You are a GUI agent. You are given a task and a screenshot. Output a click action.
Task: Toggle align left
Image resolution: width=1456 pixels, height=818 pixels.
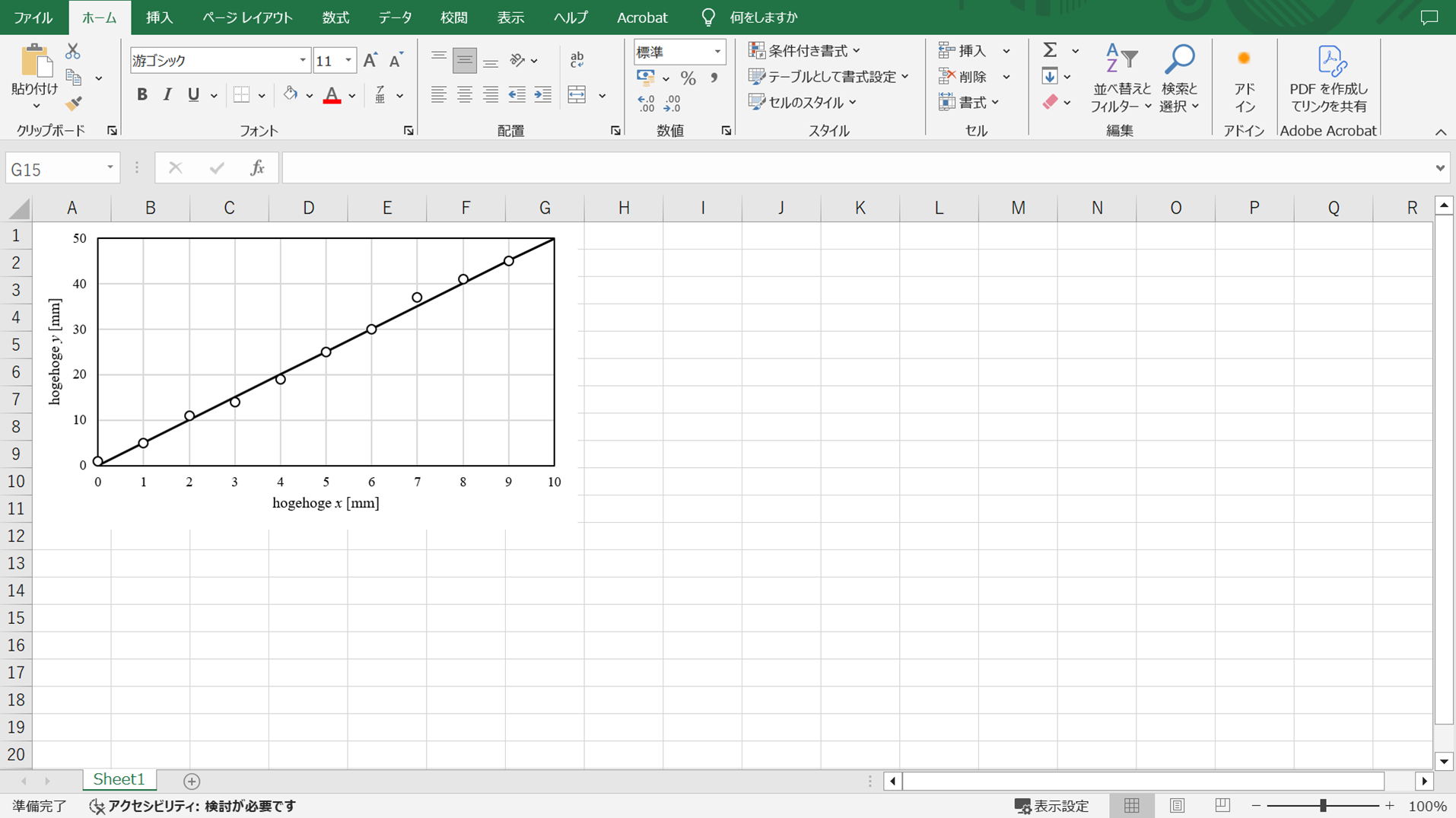point(439,94)
